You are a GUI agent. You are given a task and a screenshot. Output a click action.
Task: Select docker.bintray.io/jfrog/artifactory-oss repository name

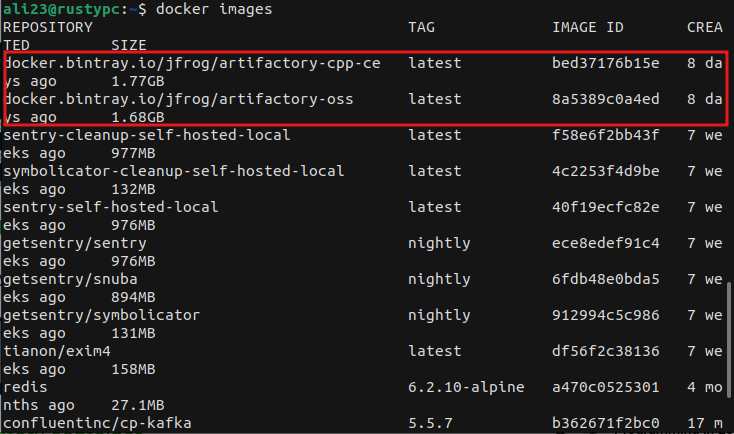[179, 99]
